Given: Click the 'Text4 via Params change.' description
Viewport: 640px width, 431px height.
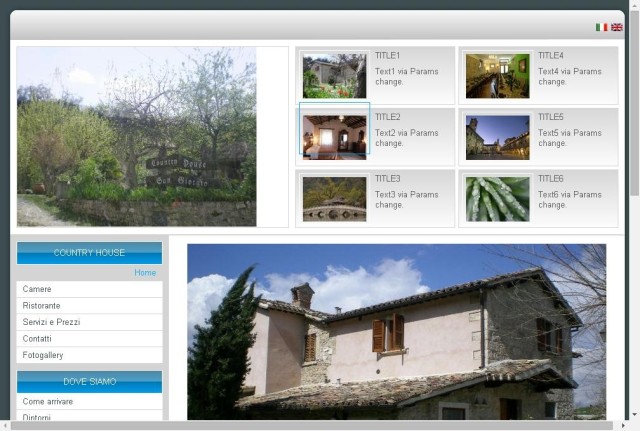Looking at the screenshot, I should click(x=570, y=76).
